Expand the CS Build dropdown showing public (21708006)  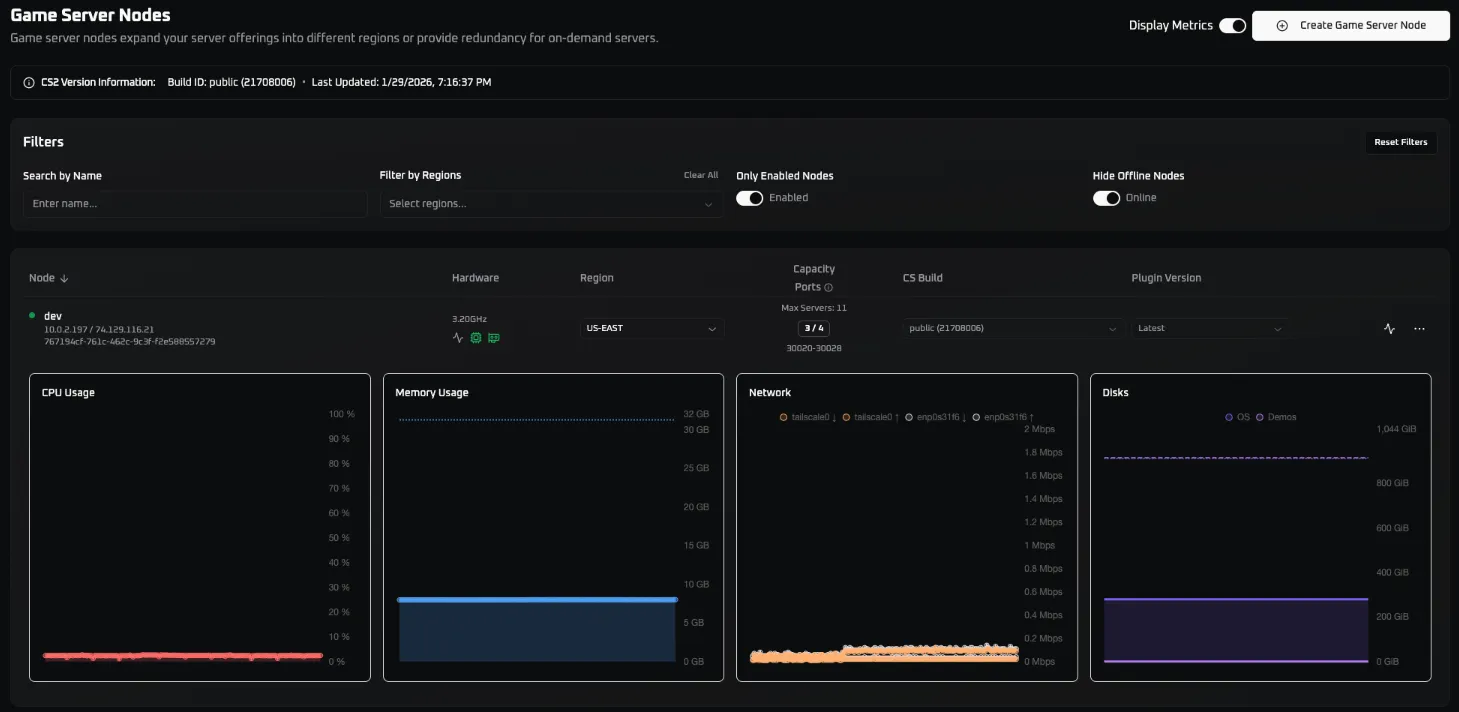tap(1012, 328)
